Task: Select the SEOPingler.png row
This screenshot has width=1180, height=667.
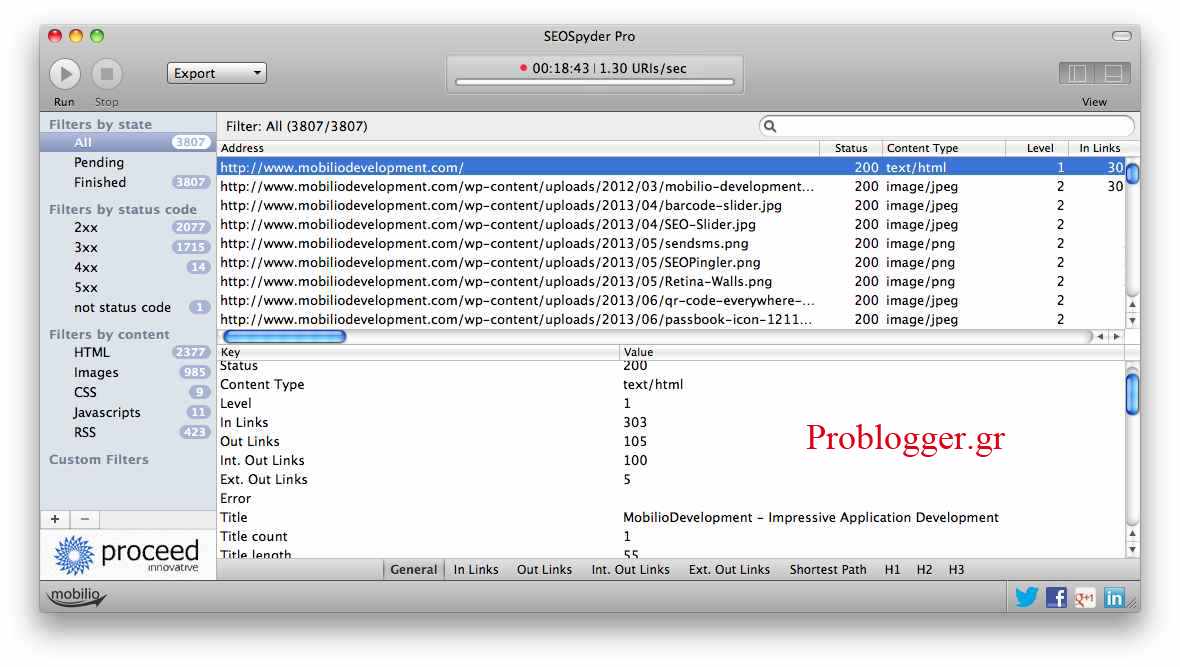Action: [671, 262]
